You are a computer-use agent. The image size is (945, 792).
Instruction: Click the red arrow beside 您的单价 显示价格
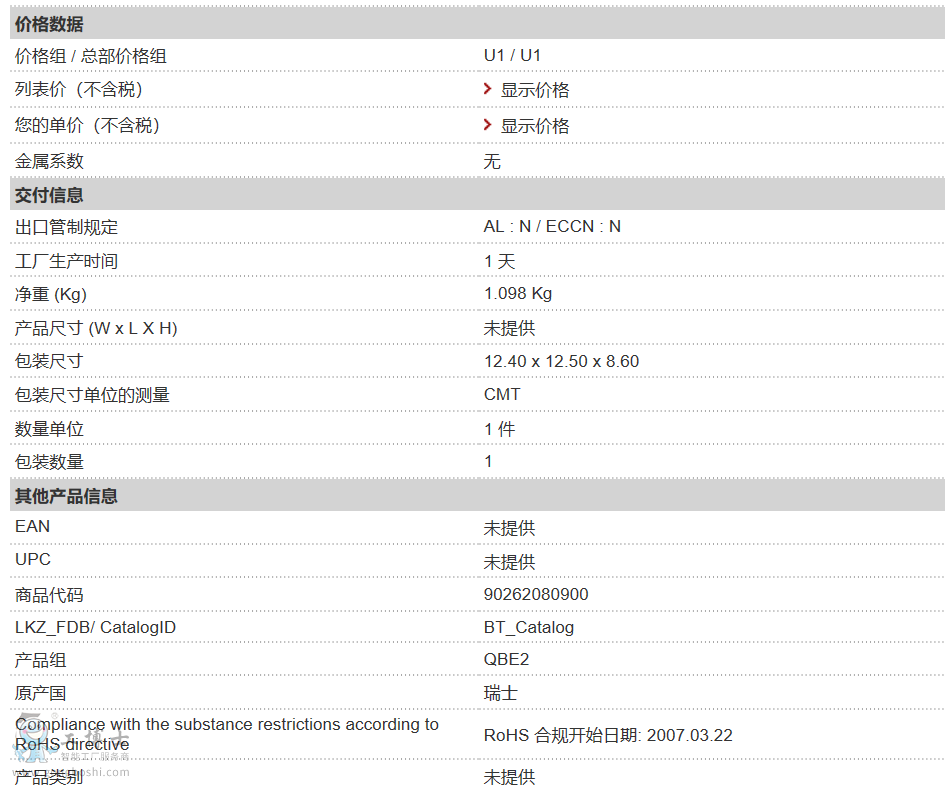(x=487, y=125)
